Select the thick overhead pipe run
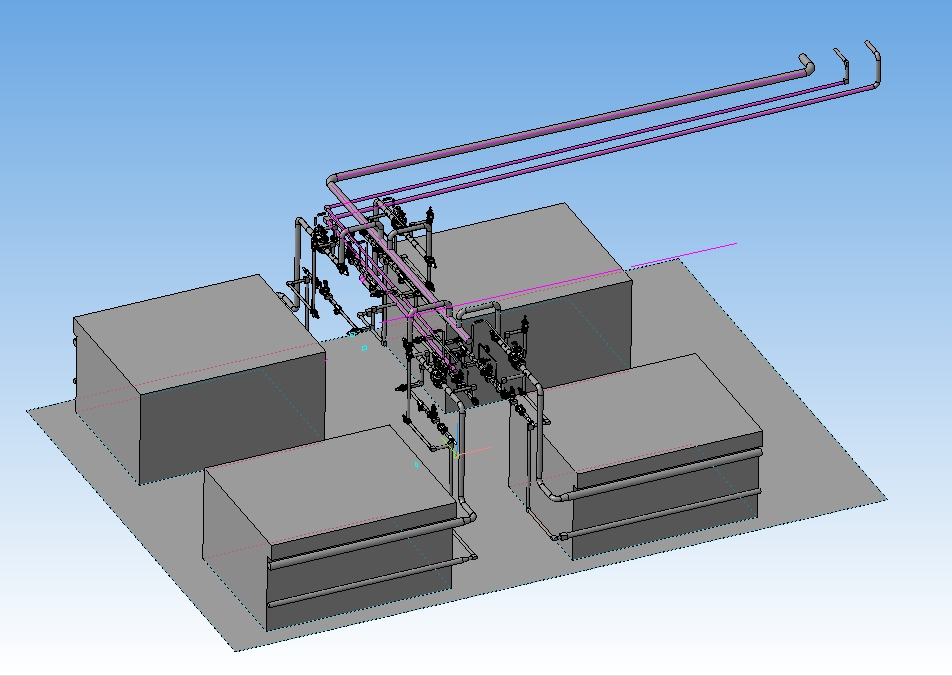952x676 pixels. pyautogui.click(x=571, y=125)
